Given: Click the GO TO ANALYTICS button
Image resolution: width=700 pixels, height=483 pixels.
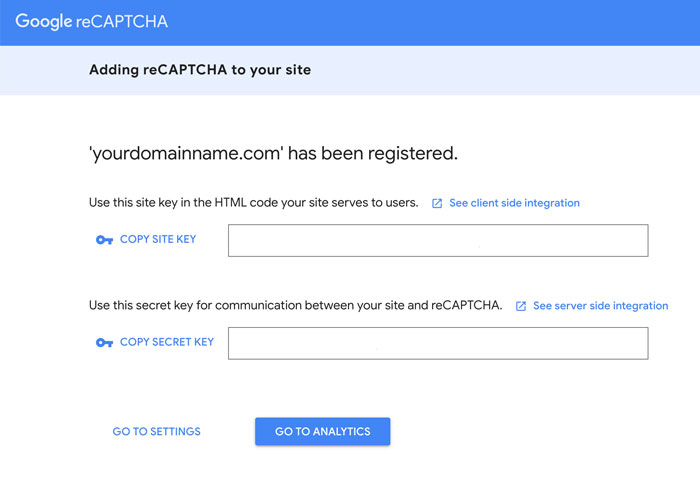Looking at the screenshot, I should coord(323,432).
